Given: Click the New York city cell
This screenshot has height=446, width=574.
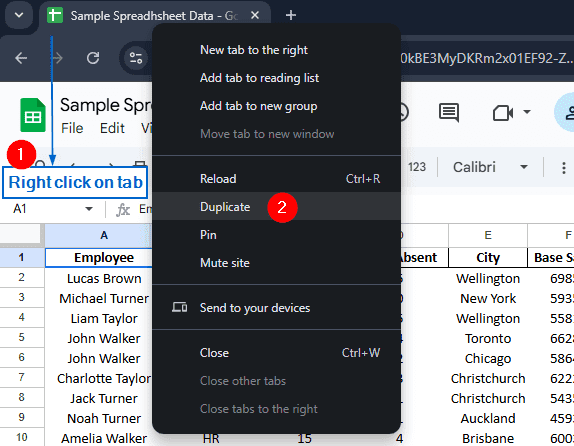Looking at the screenshot, I should click(488, 298).
